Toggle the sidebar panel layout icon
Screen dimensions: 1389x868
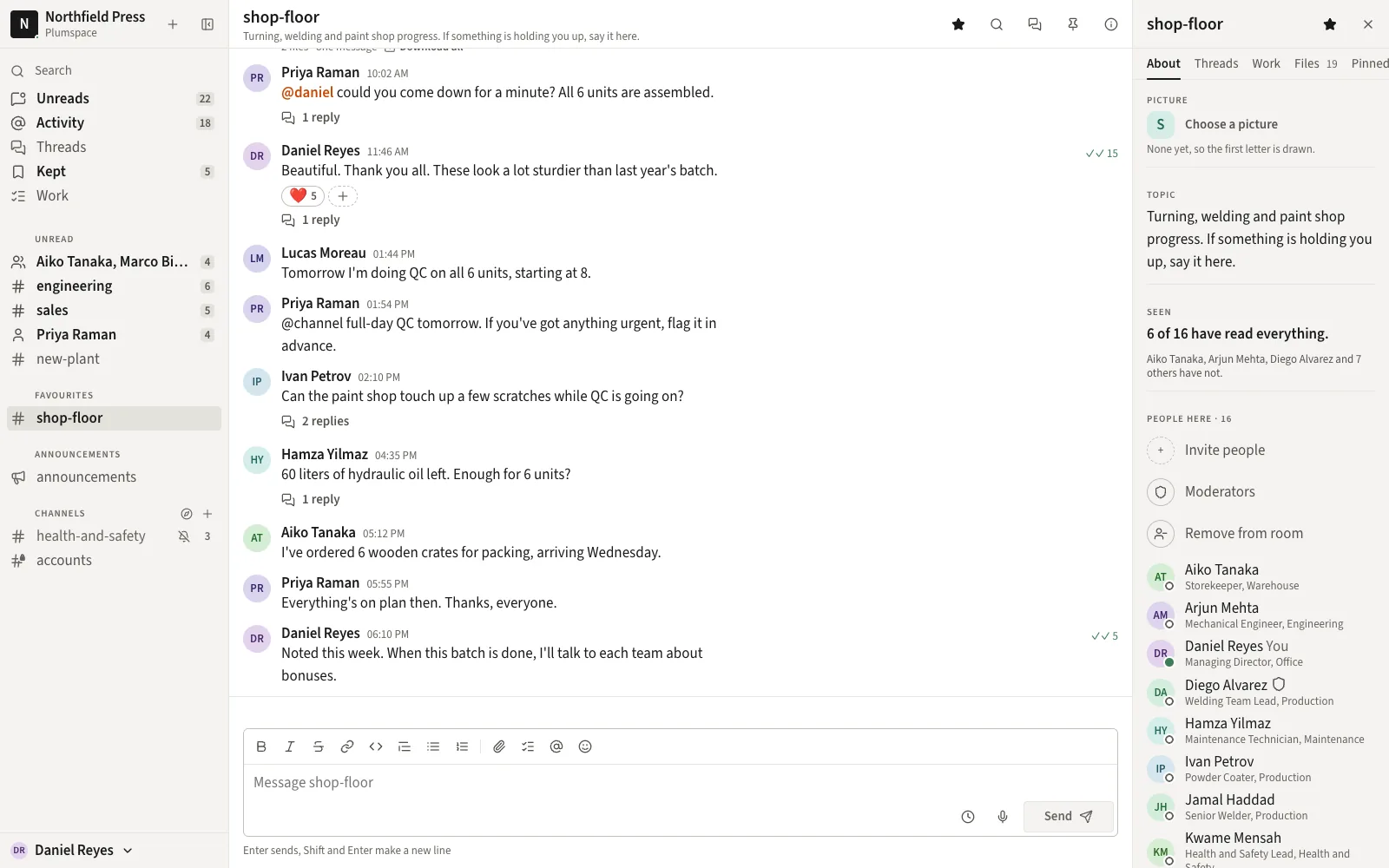(207, 24)
